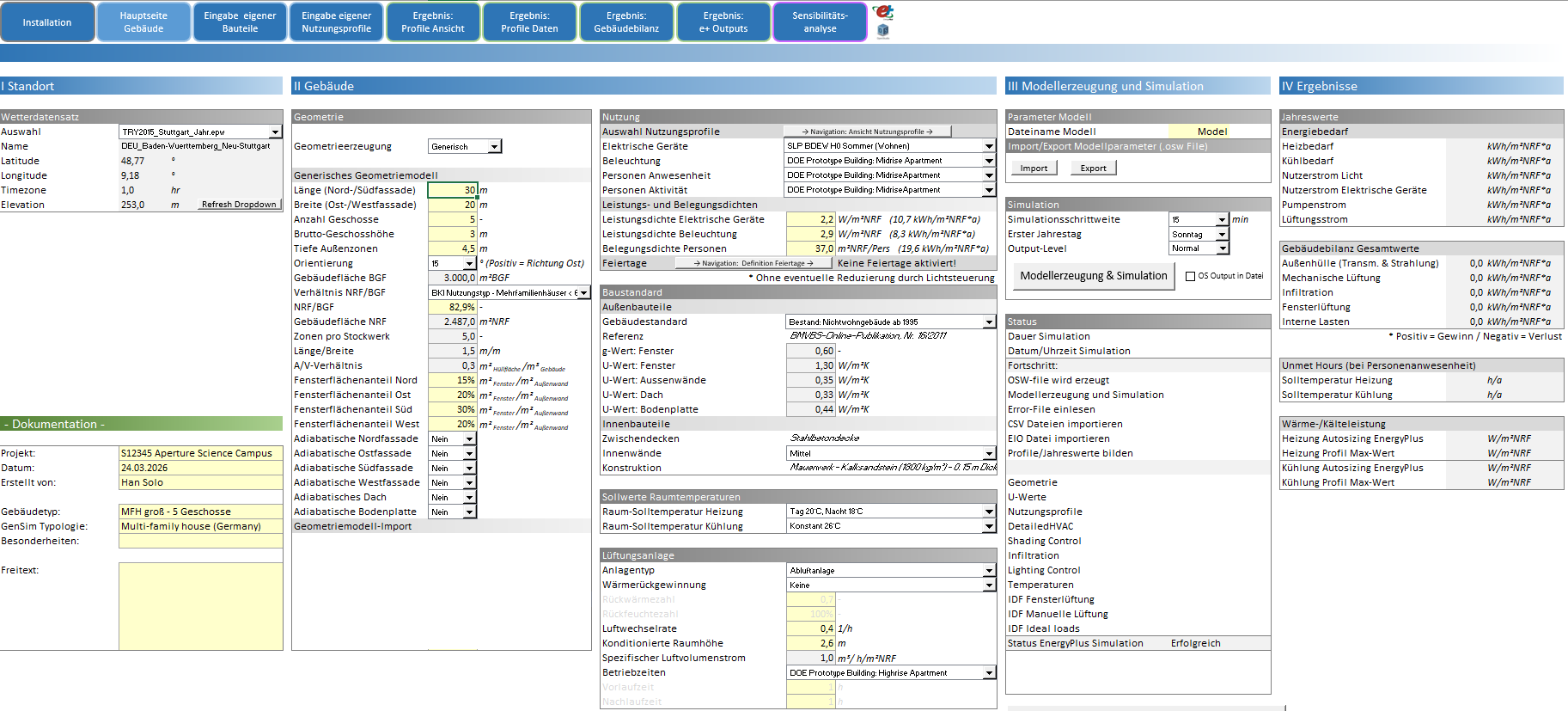Viewport: 1568px width, 711px height.
Task: Open the Adiabatische Nordfassade dropdown
Action: (x=469, y=438)
